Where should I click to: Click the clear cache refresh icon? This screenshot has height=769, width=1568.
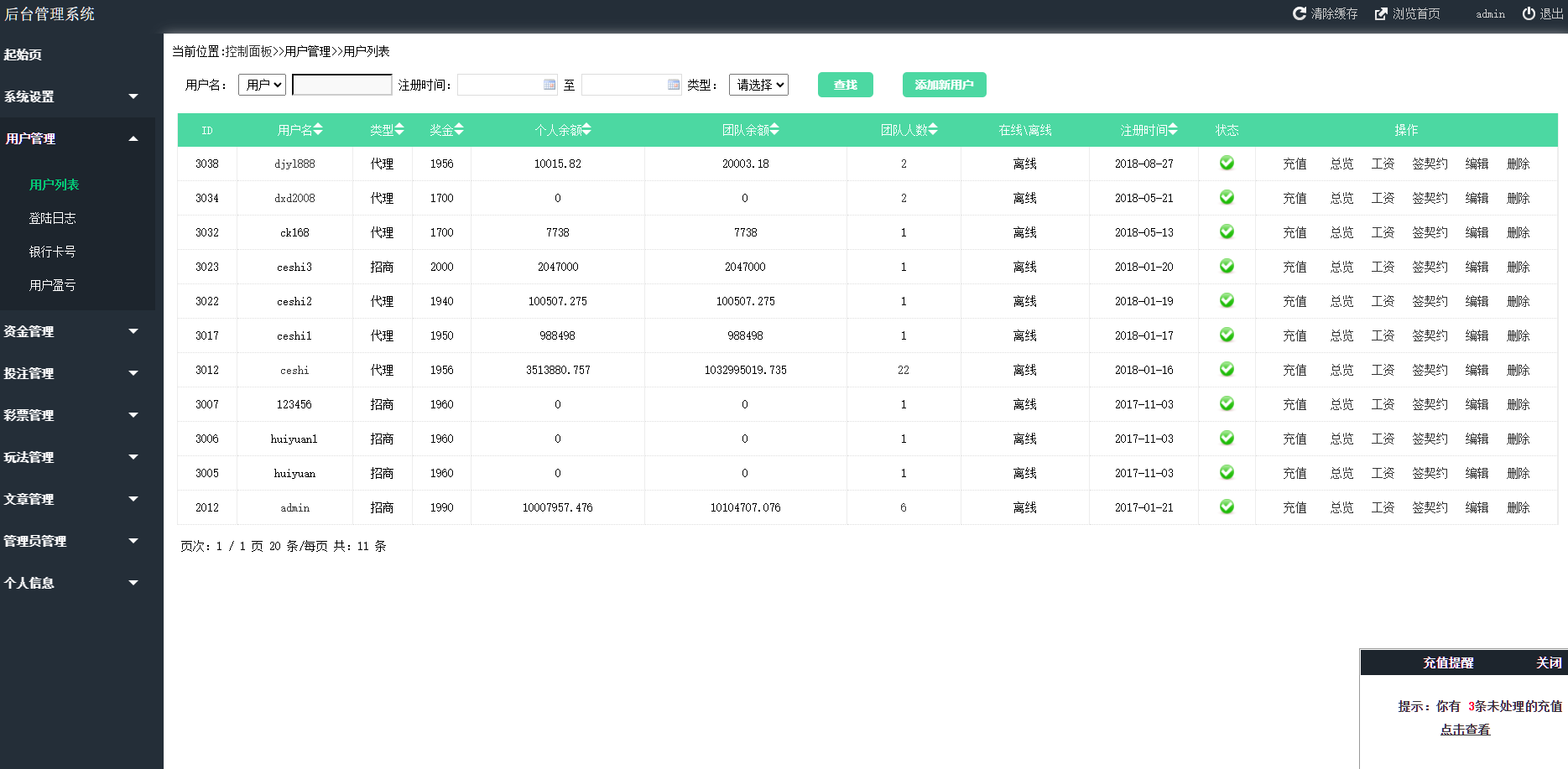(x=1299, y=13)
